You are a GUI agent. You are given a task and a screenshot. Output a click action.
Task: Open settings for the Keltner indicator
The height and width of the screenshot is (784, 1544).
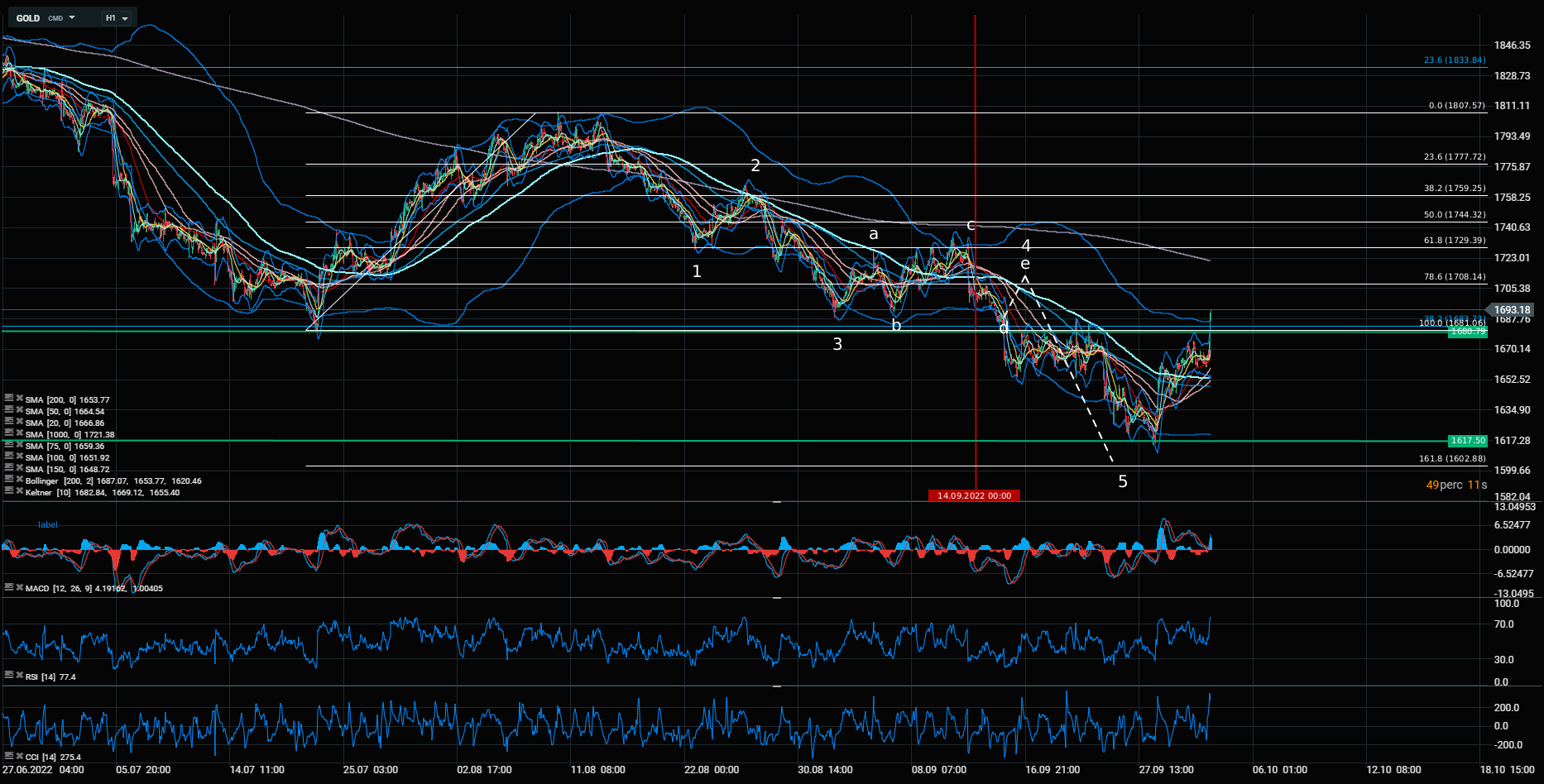coord(8,491)
